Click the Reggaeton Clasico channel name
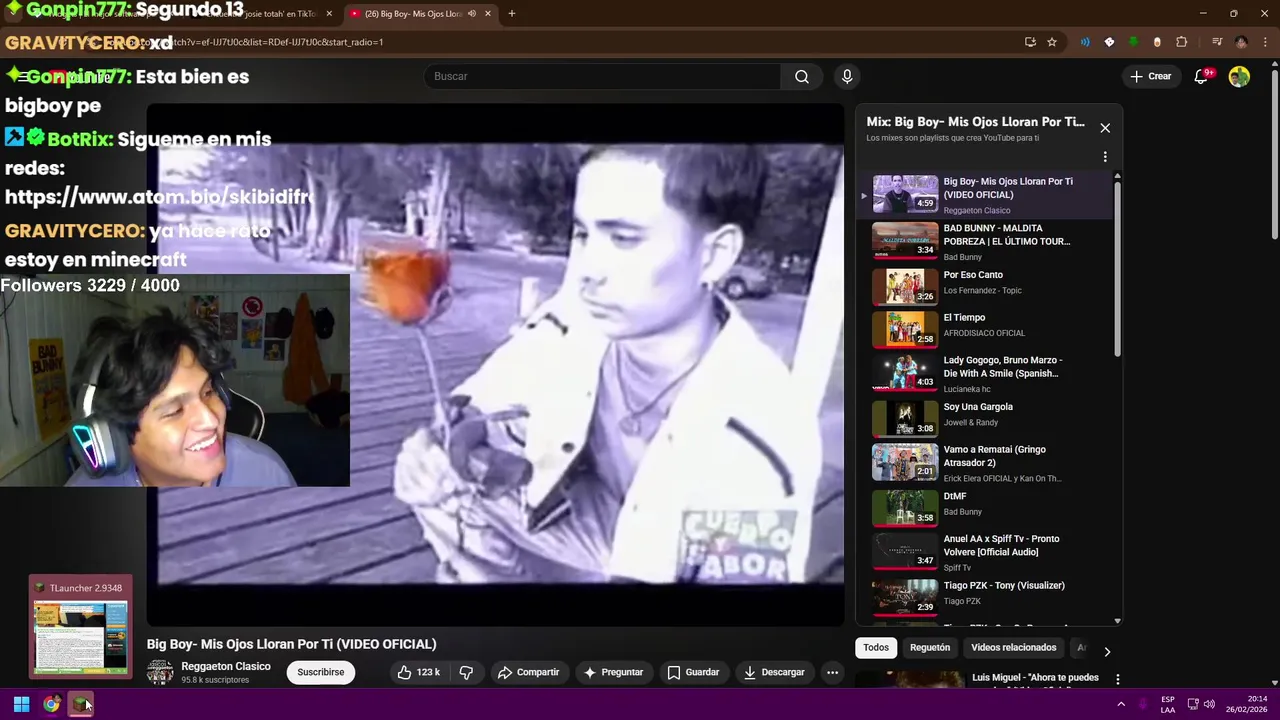Viewport: 1280px width, 720px height. pyautogui.click(x=226, y=666)
